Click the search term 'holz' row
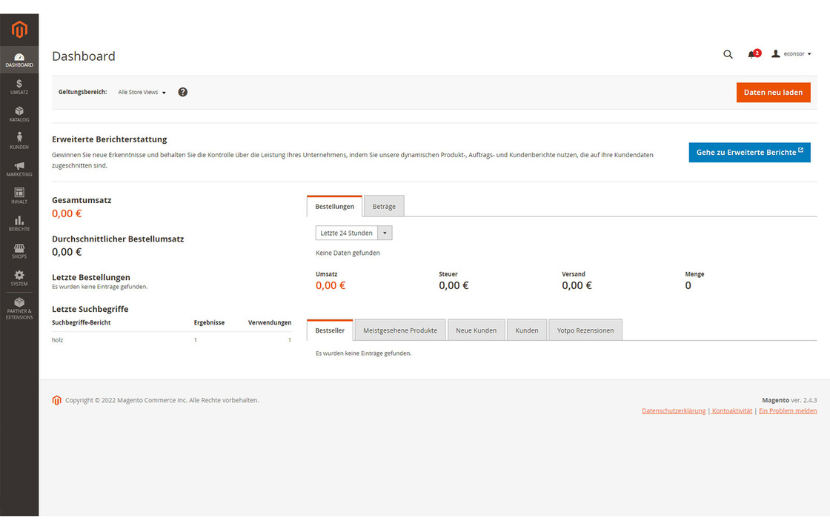 pyautogui.click(x=172, y=340)
